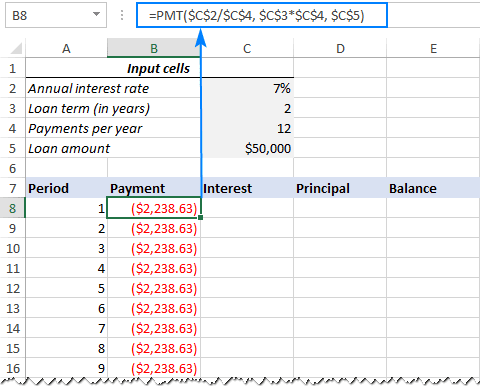Select period 3 cell in row 10
Image resolution: width=480 pixels, height=386 pixels.
66,248
